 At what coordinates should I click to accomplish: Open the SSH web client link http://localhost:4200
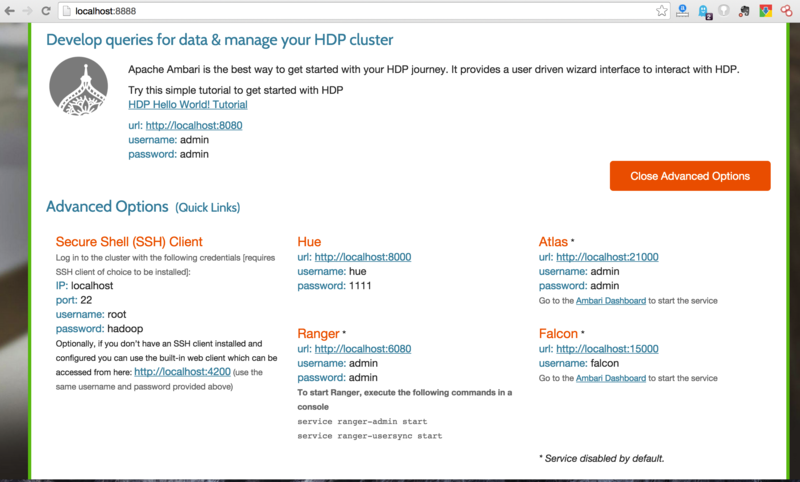pyautogui.click(x=182, y=372)
